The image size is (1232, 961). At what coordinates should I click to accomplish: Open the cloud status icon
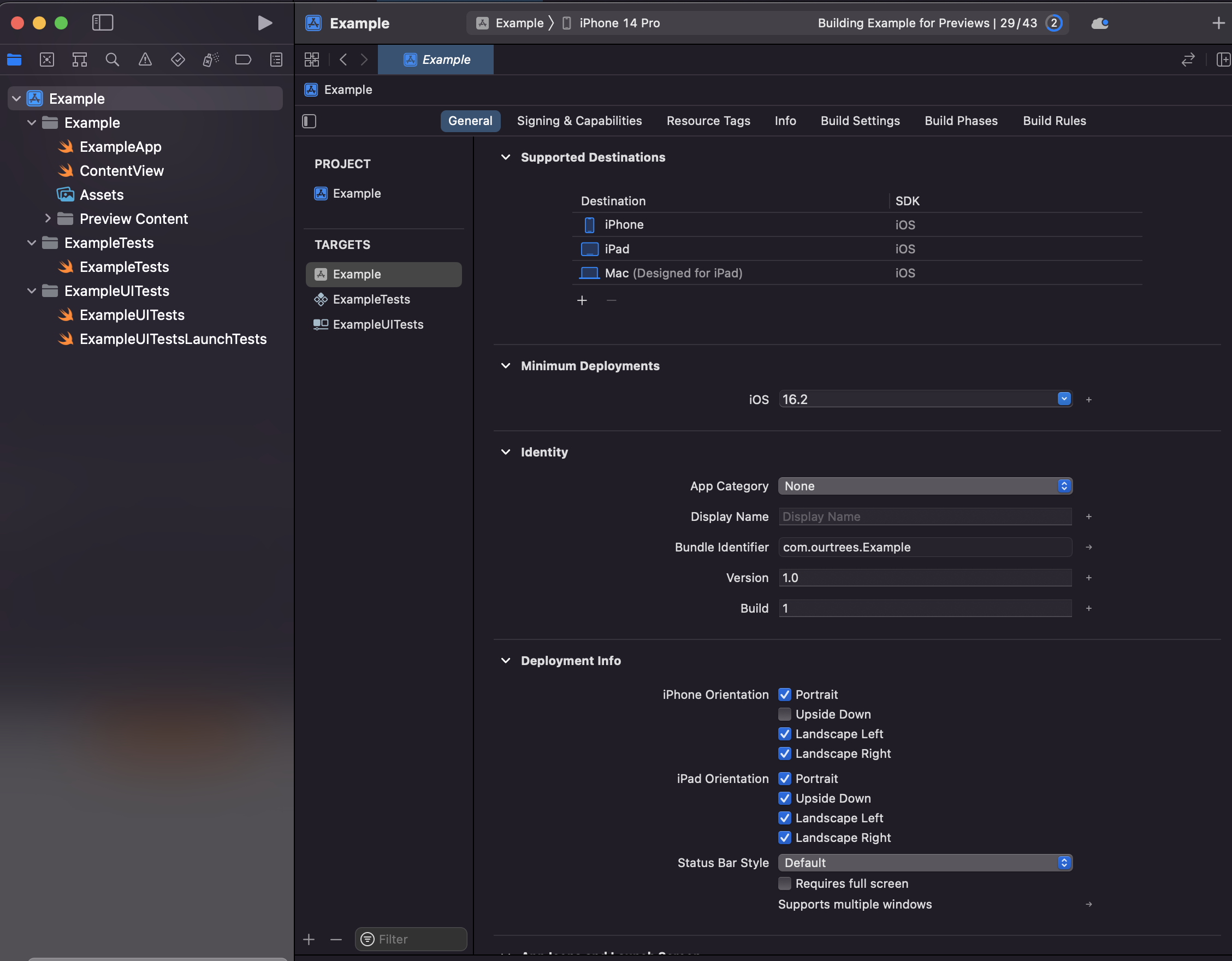click(x=1099, y=23)
